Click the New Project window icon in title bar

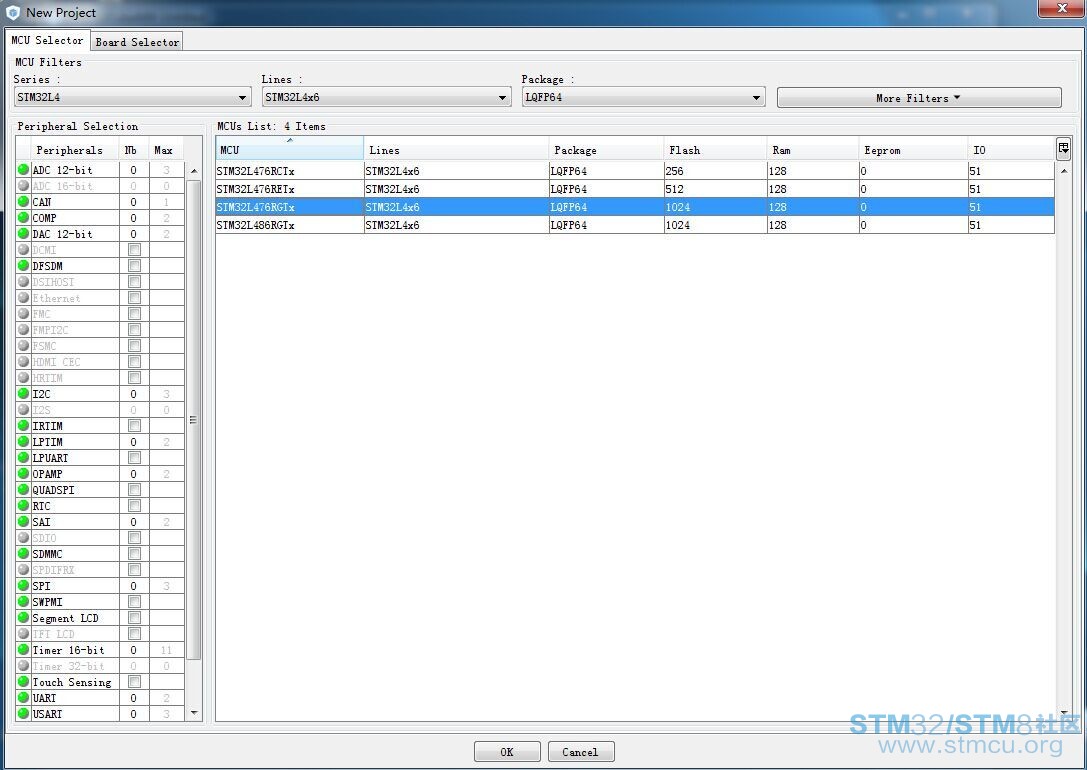[x=12, y=12]
